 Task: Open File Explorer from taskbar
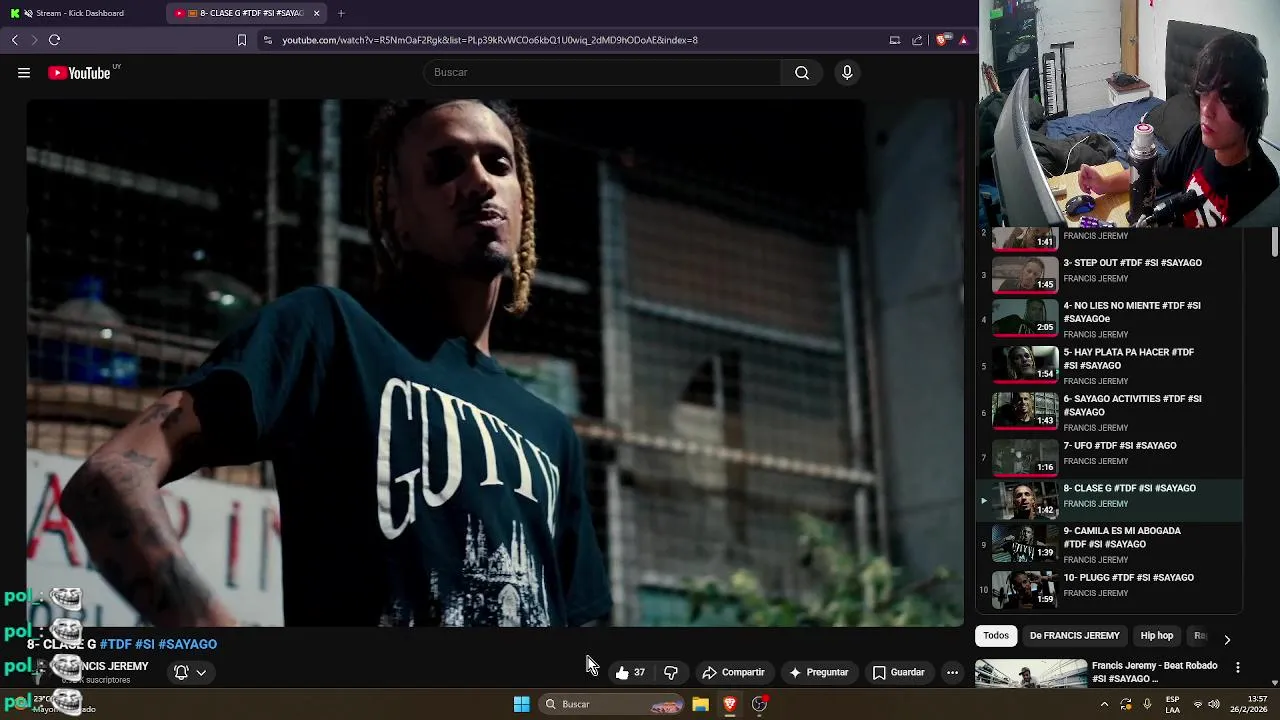[x=701, y=704]
